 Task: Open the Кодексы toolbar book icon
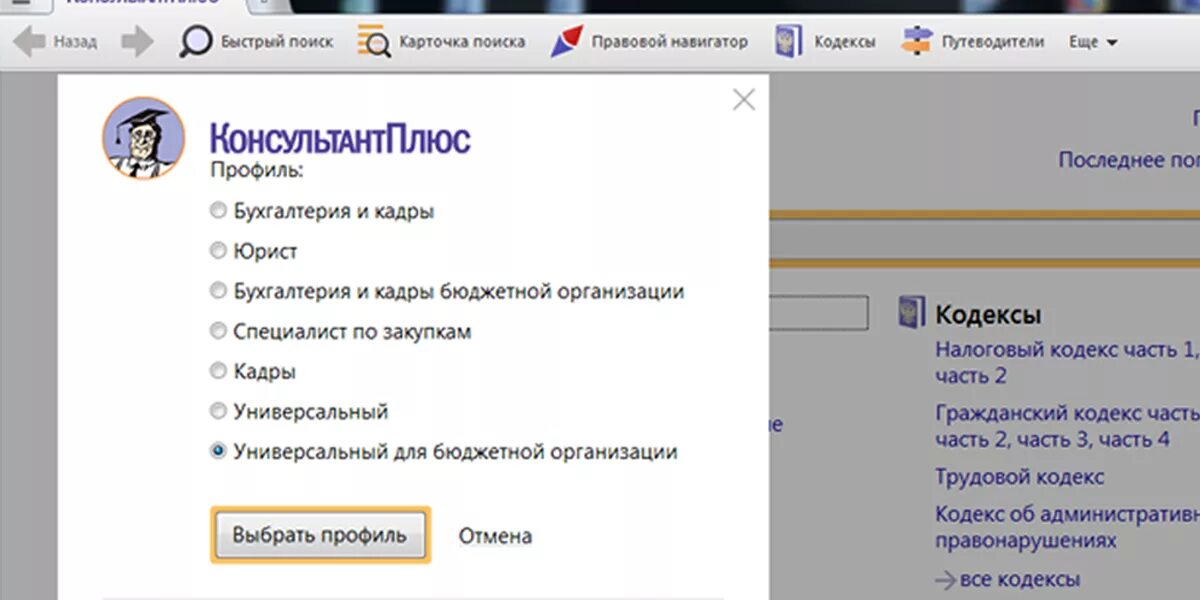click(788, 42)
